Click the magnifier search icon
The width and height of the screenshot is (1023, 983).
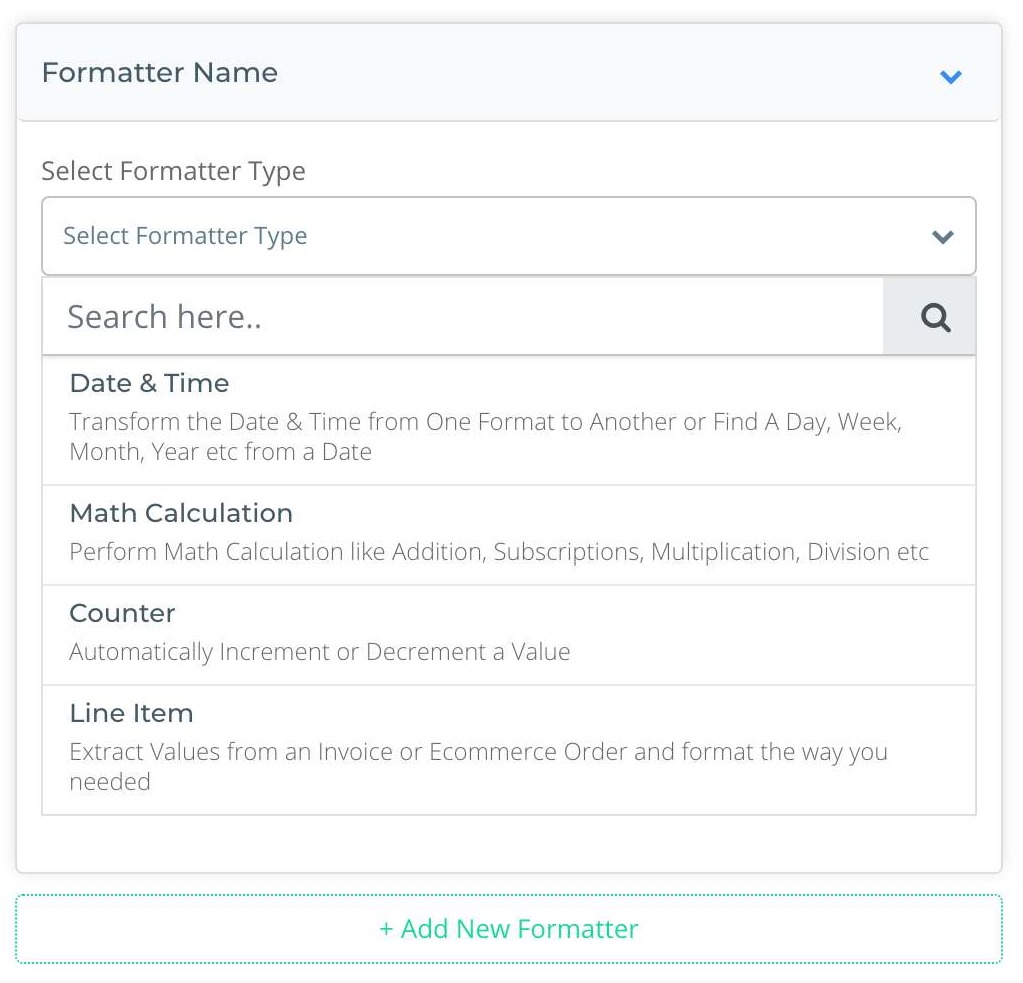click(x=935, y=318)
